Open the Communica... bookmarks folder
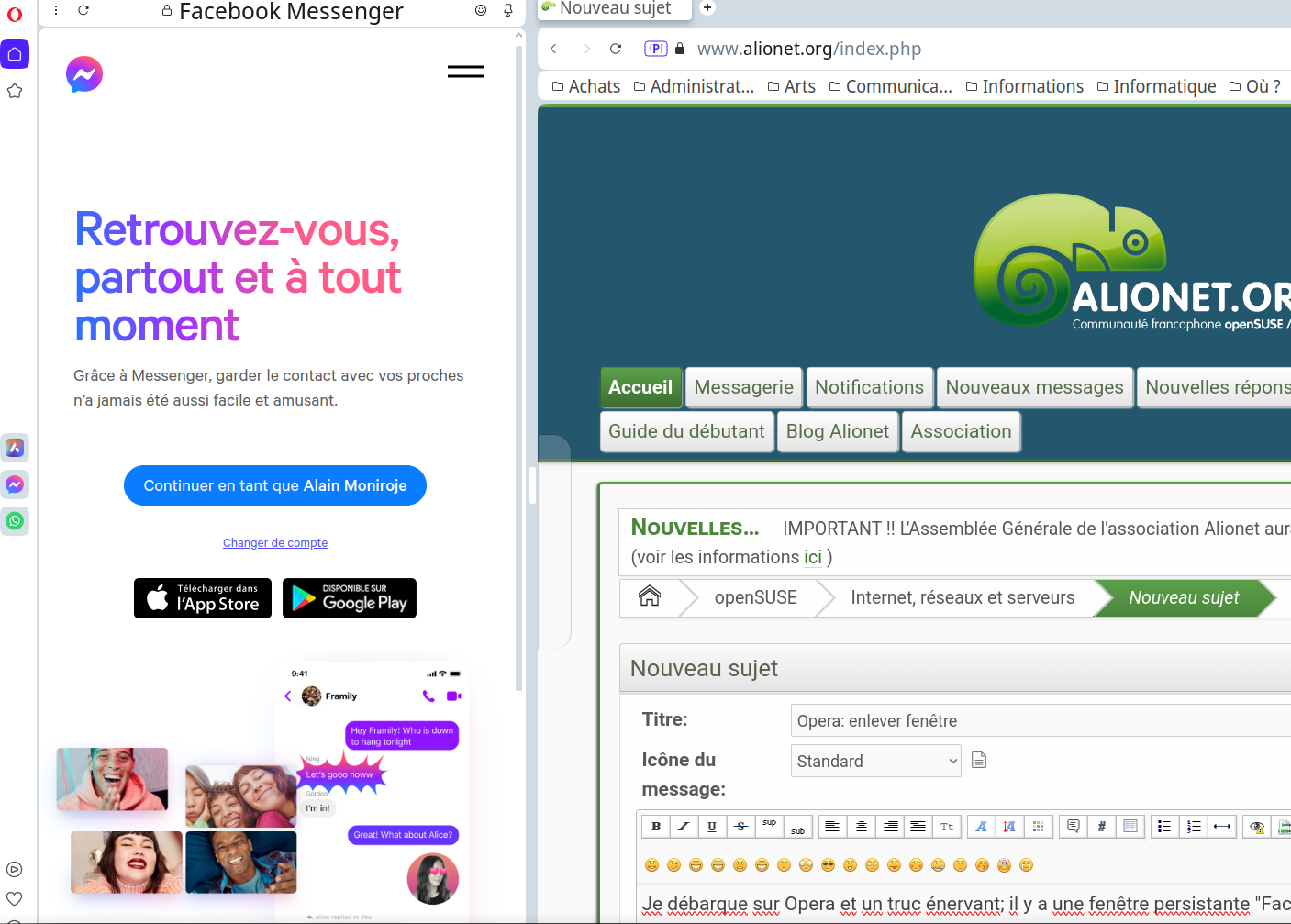1291x924 pixels. point(891,86)
